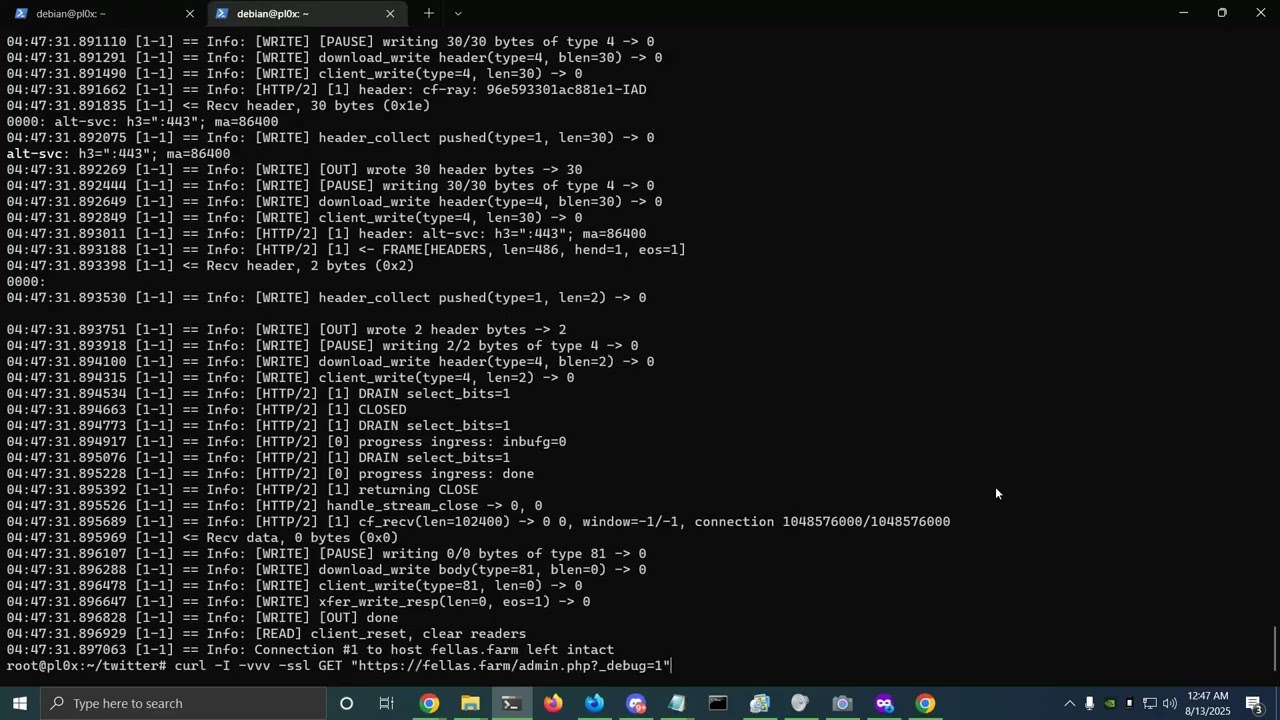
Task: Open the black Command Prompt taskbar icon
Action: (x=718, y=704)
